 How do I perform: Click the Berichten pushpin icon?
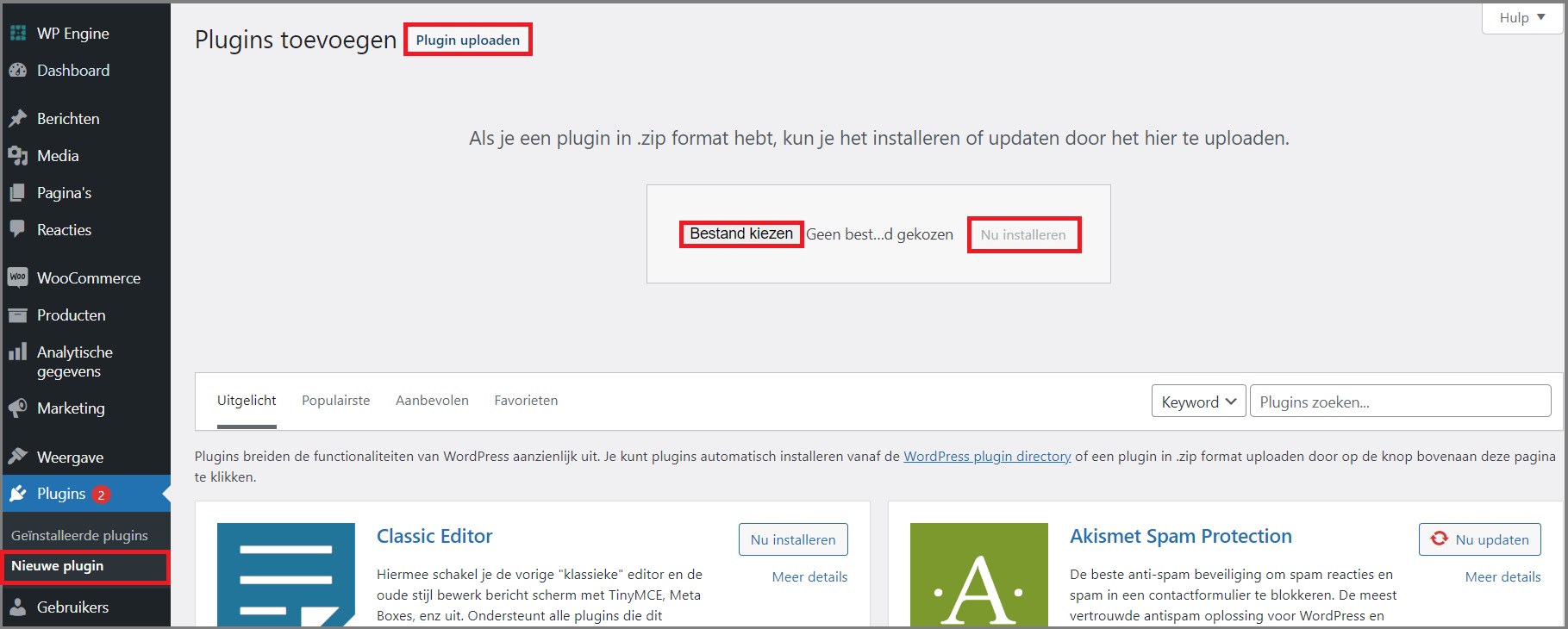click(x=18, y=119)
